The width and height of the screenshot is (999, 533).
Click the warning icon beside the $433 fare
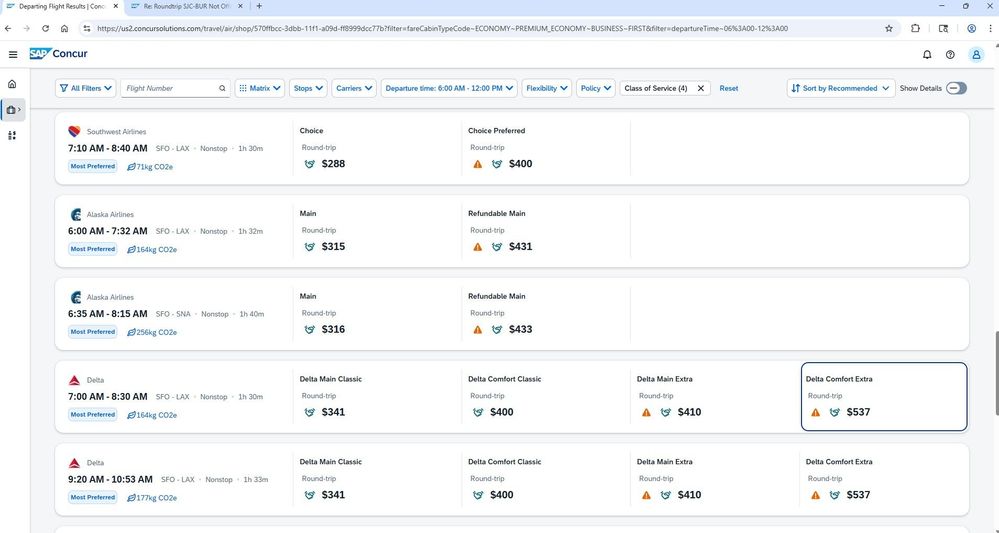click(478, 330)
